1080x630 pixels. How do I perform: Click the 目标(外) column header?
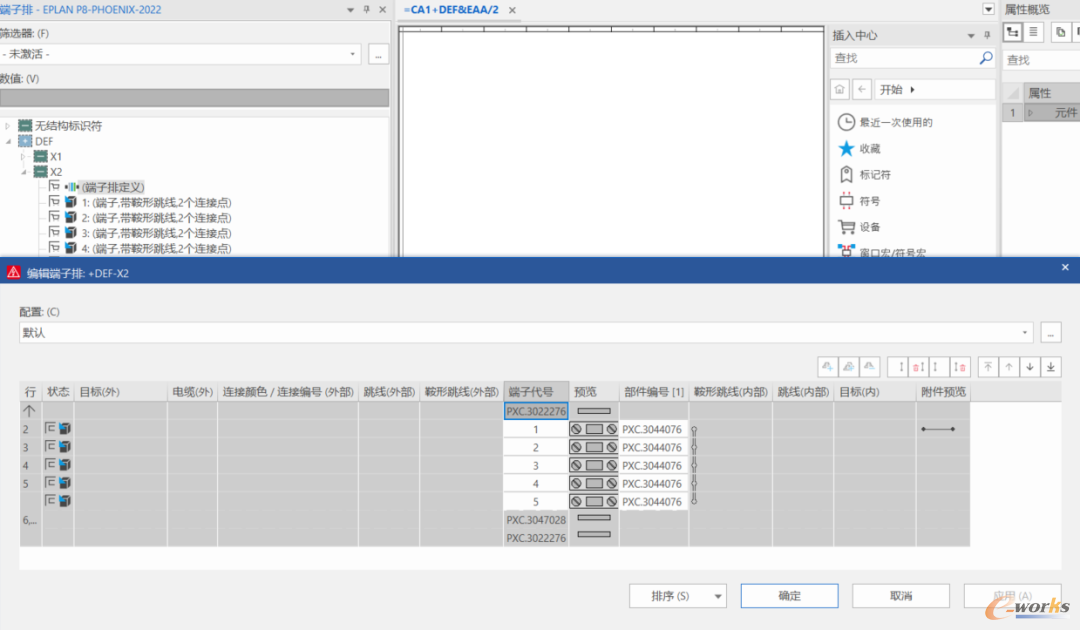click(x=121, y=392)
